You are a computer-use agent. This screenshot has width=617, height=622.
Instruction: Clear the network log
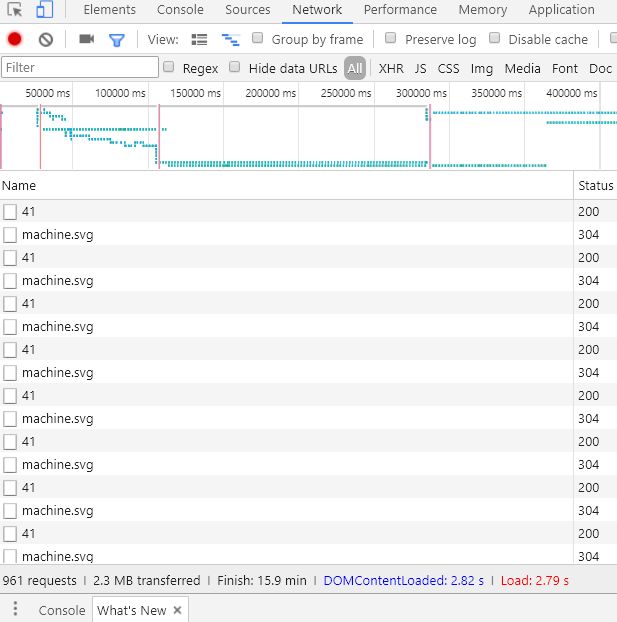[x=46, y=40]
